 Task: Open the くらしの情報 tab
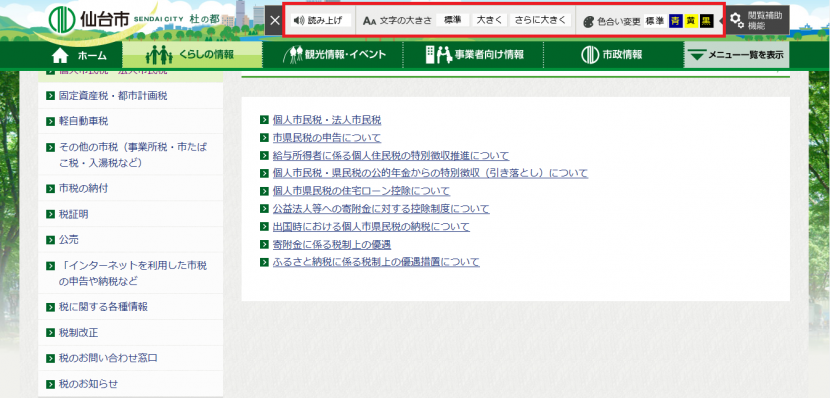click(x=192, y=55)
